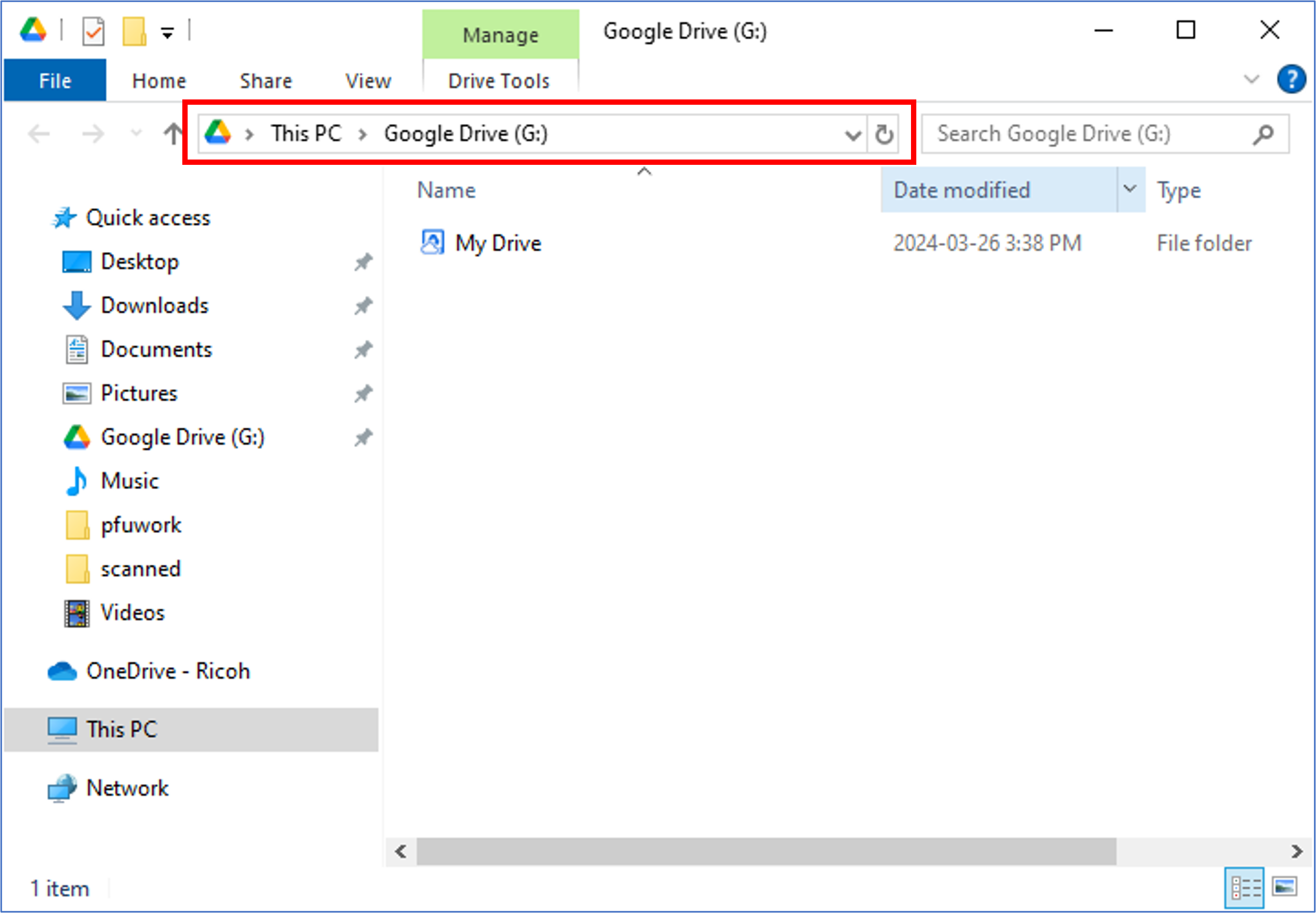Screen dimensions: 1316x913
Task: Go back with the back arrow
Action: point(39,134)
